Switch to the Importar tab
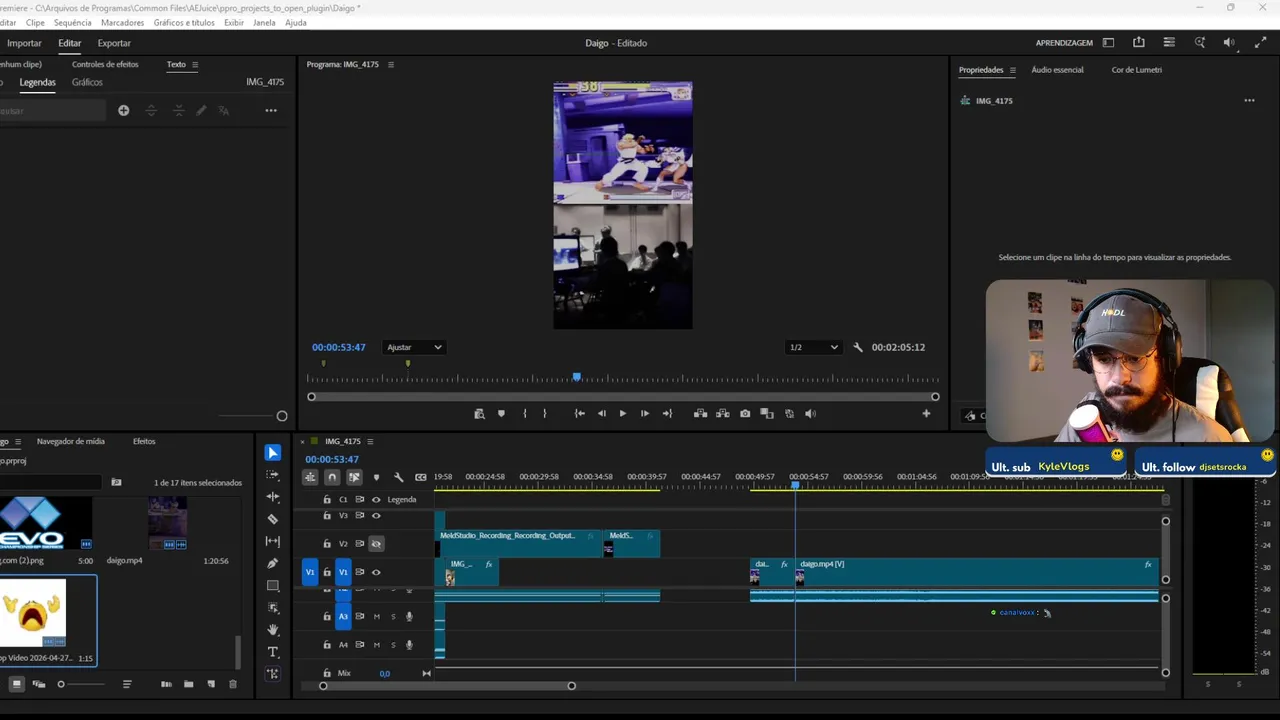 click(x=24, y=43)
